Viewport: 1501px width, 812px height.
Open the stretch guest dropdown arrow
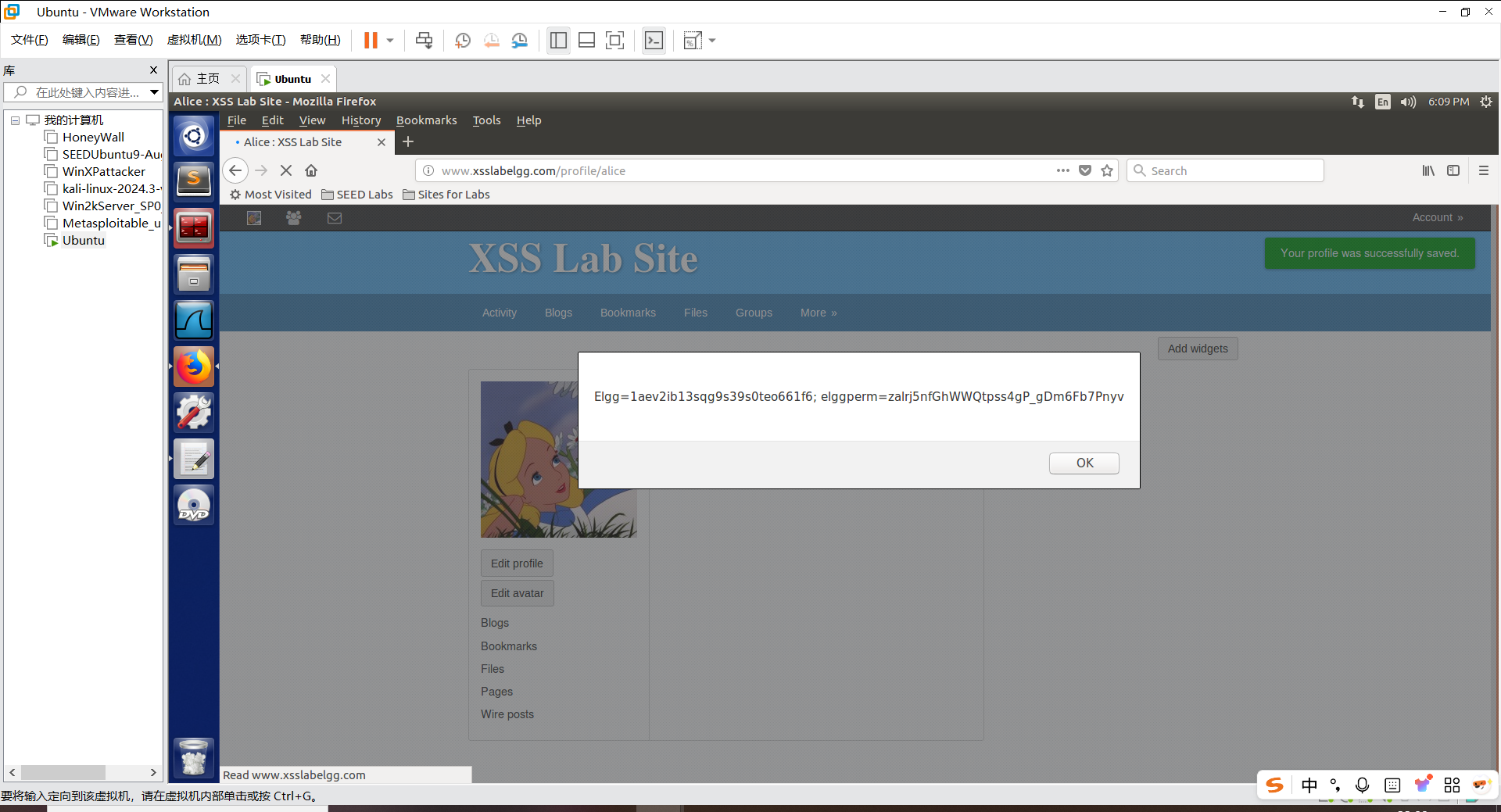712,40
